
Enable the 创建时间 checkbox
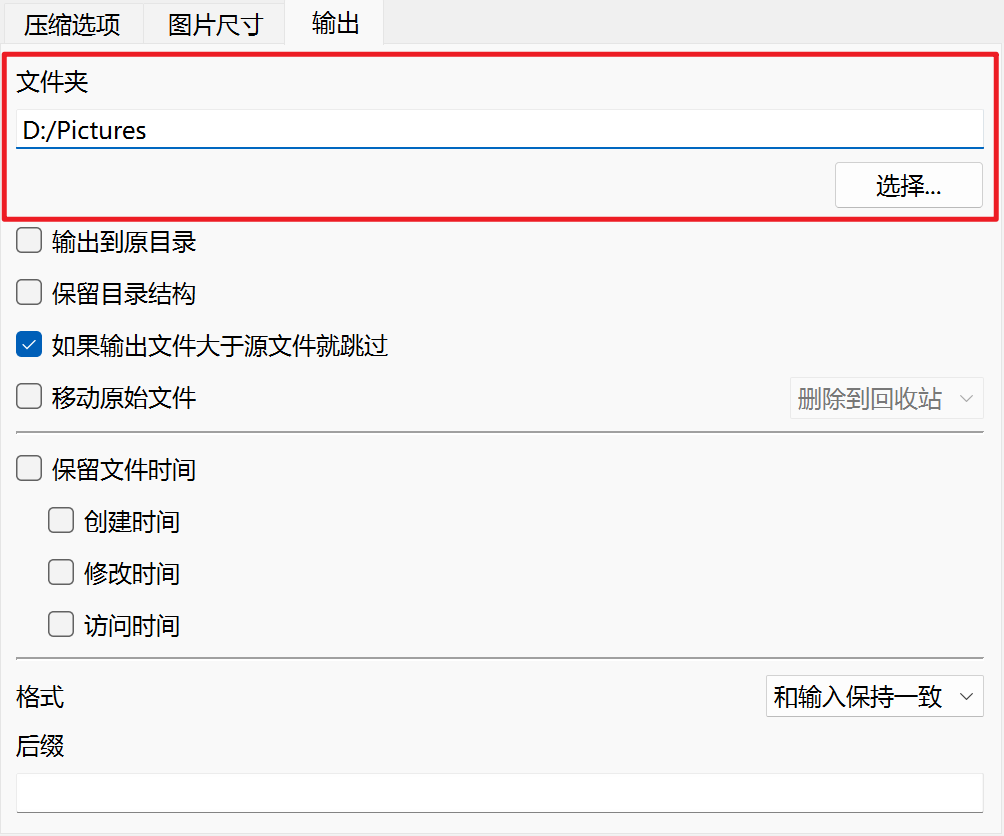click(62, 521)
